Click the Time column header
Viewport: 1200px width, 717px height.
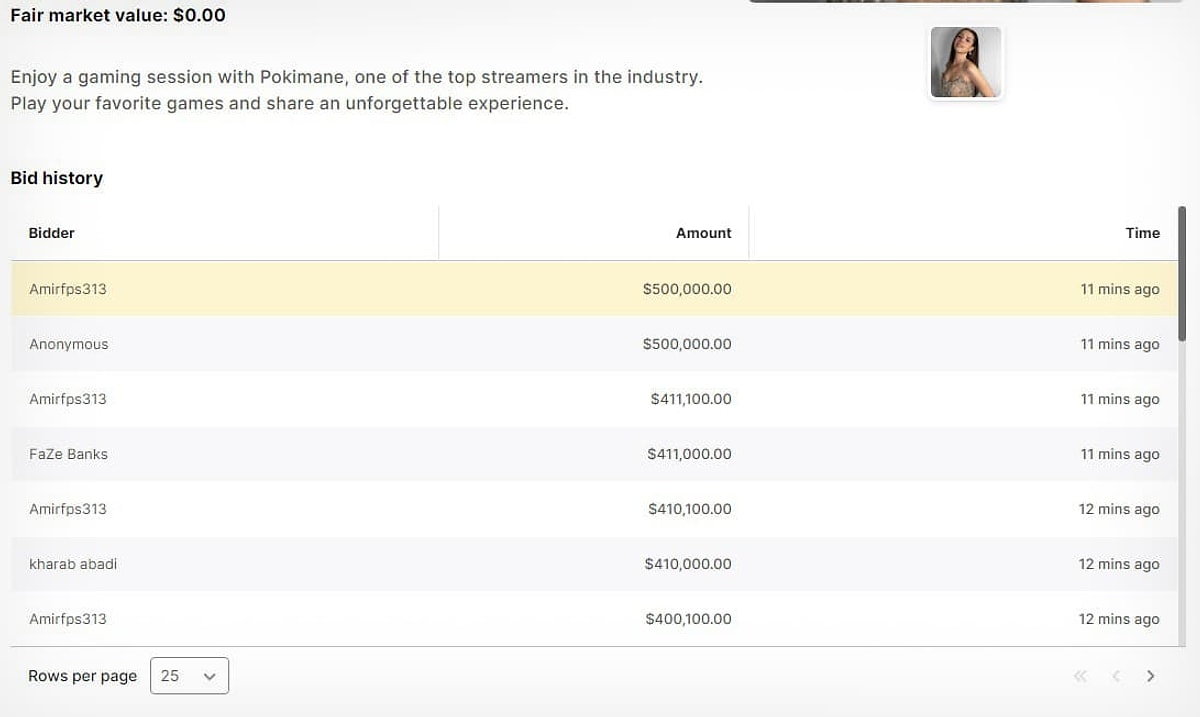point(1143,233)
